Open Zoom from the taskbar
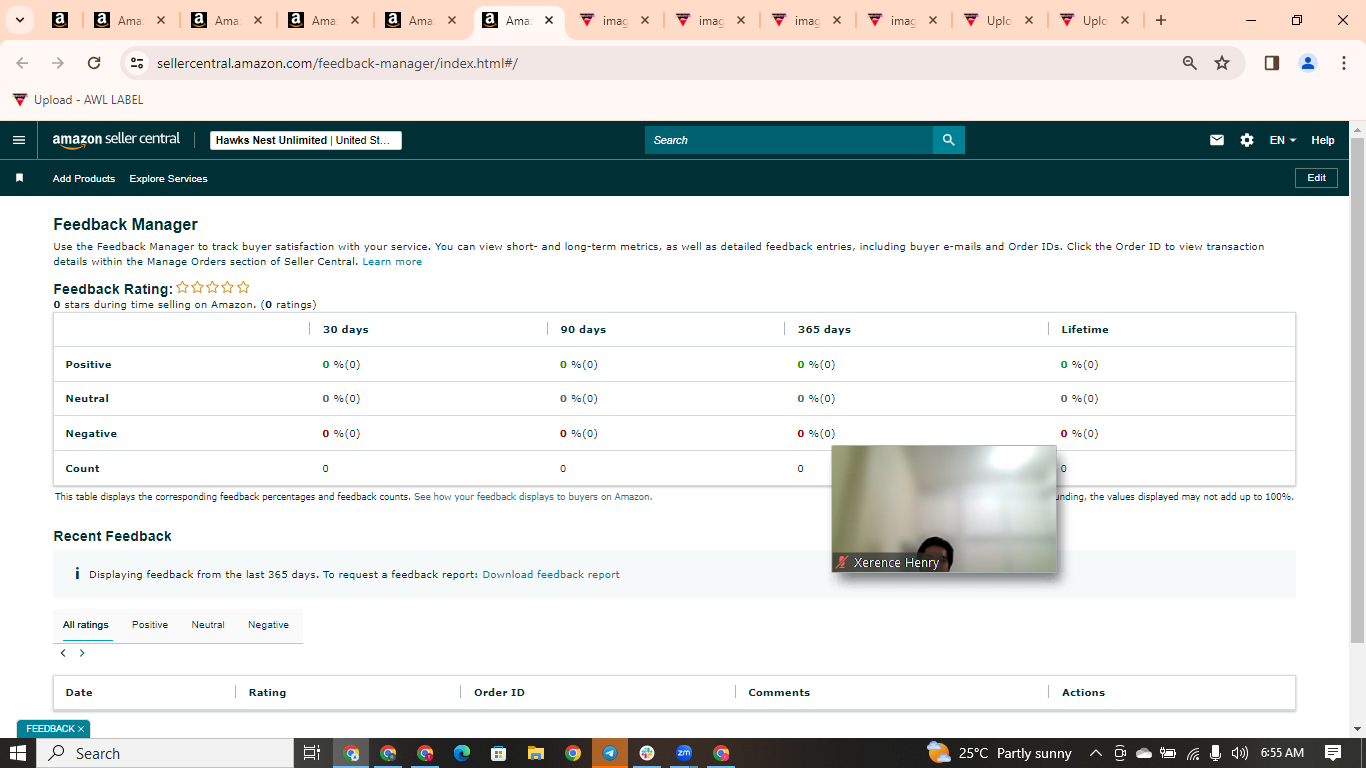Image resolution: width=1366 pixels, height=768 pixels. click(x=684, y=753)
